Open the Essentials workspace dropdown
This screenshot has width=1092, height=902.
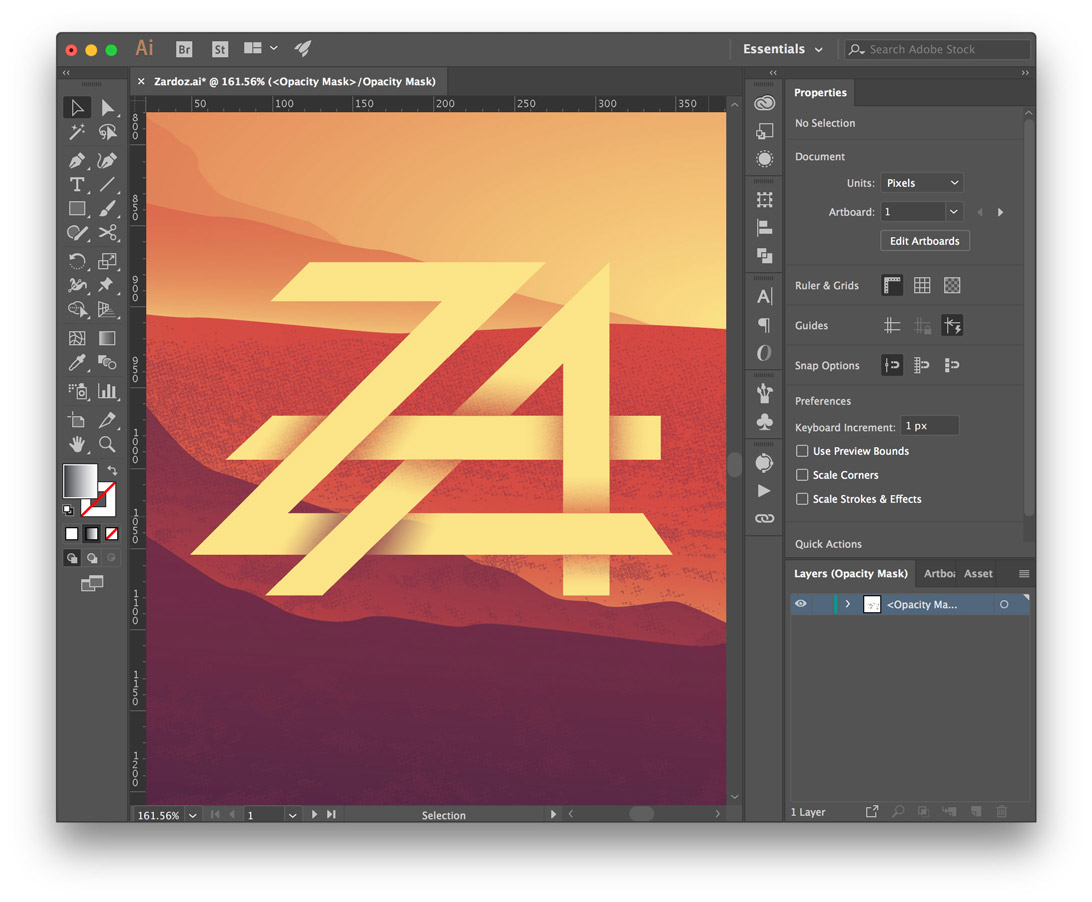(x=783, y=49)
